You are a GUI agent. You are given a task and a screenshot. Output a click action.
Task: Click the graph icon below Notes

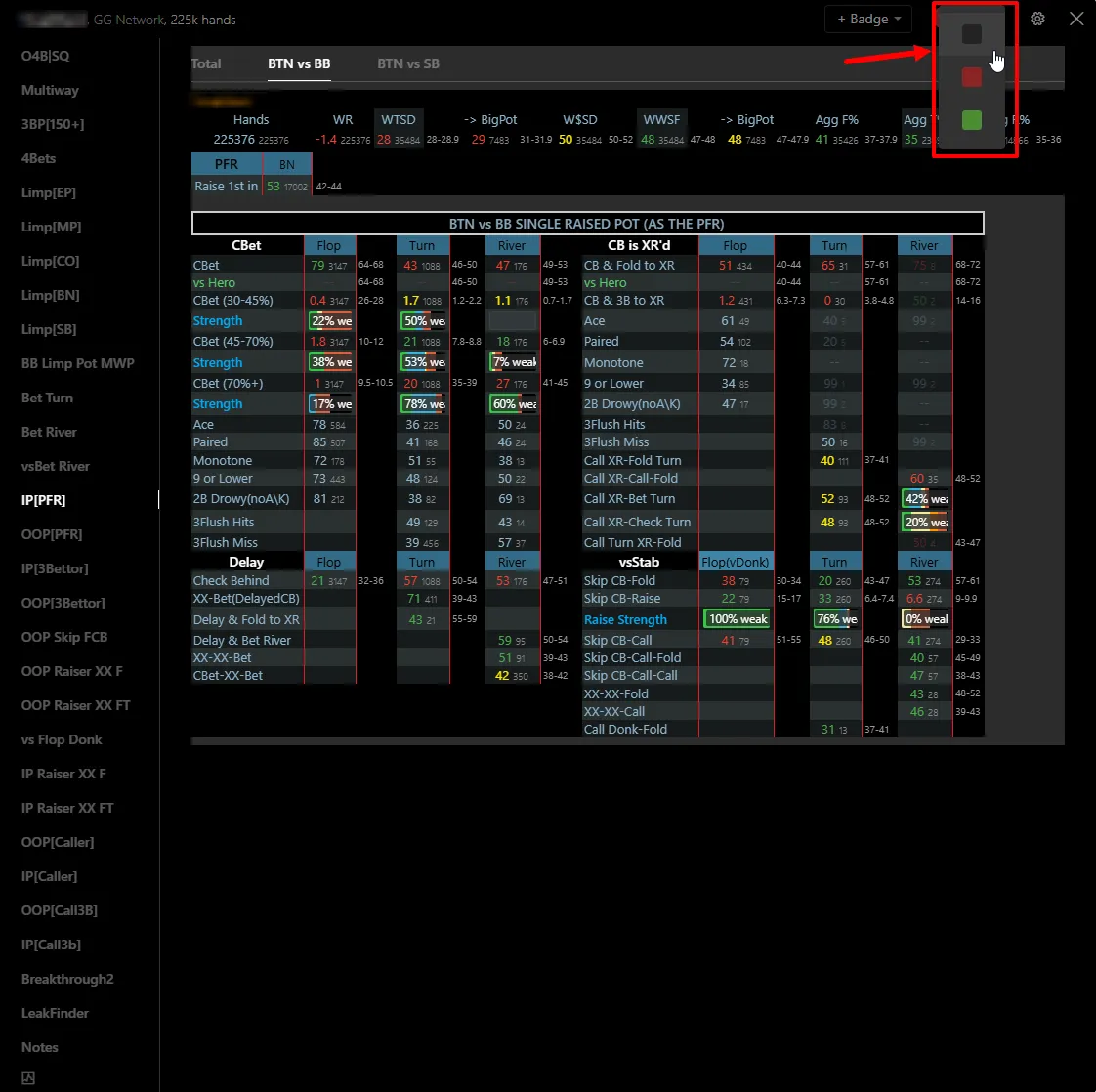28,1078
